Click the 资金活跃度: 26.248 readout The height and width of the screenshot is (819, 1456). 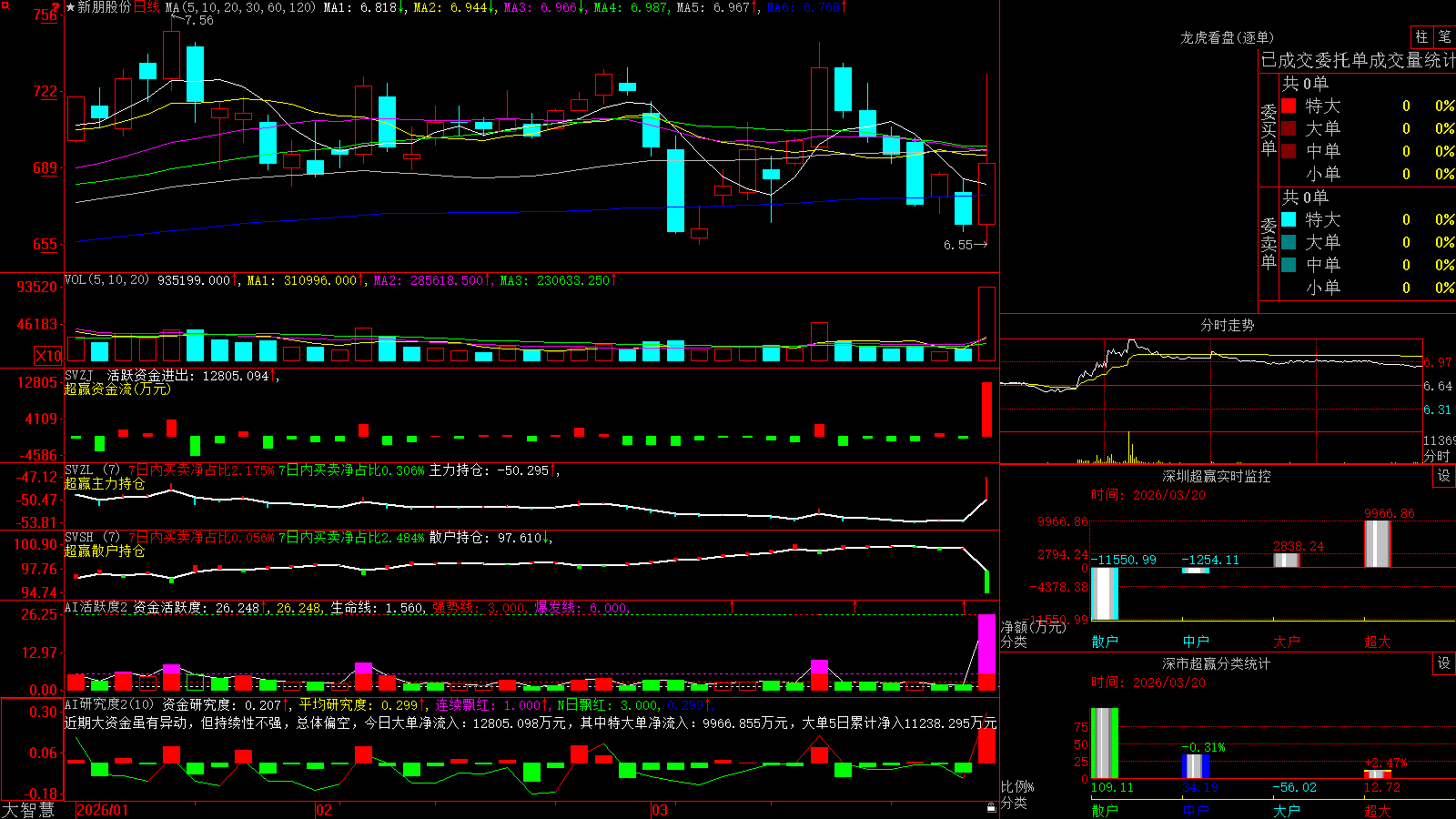(197, 607)
